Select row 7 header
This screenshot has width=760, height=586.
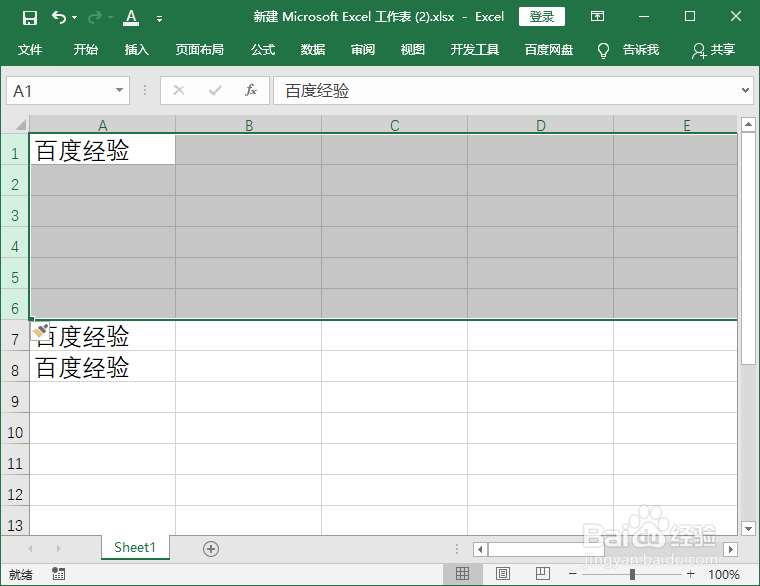[x=15, y=335]
